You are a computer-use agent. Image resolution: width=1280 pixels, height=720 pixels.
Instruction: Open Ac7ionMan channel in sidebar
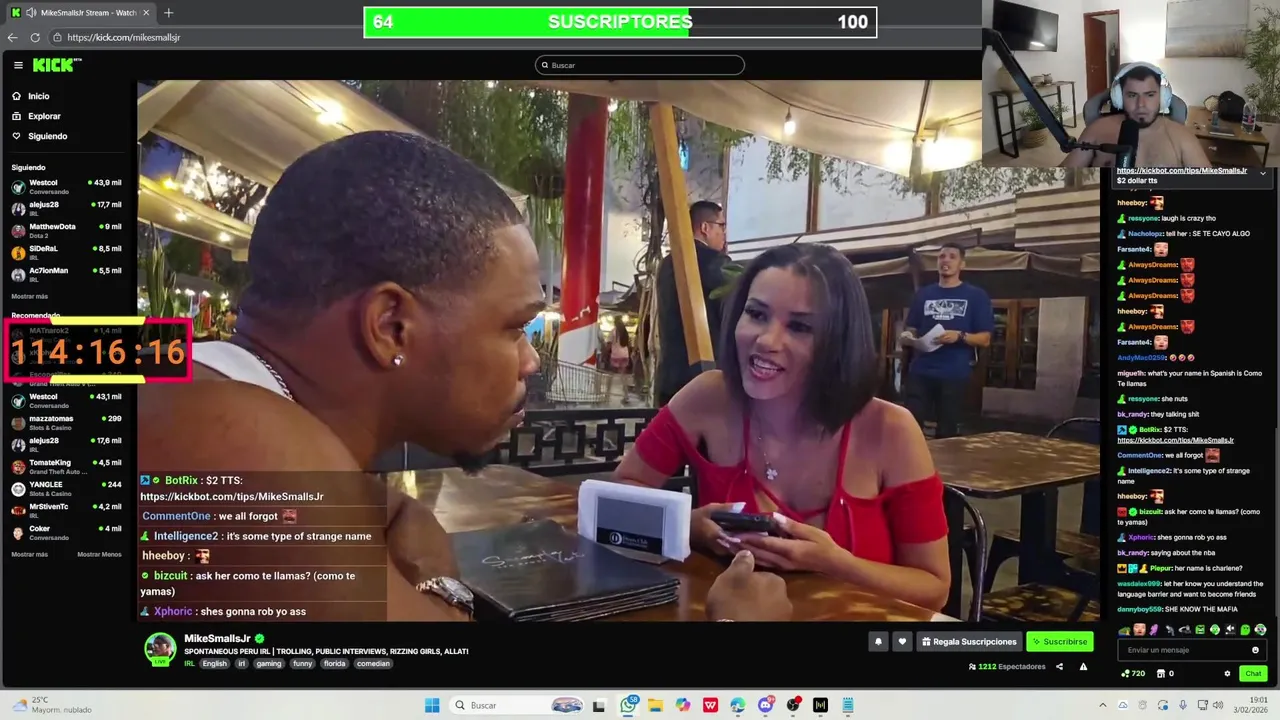[66, 274]
